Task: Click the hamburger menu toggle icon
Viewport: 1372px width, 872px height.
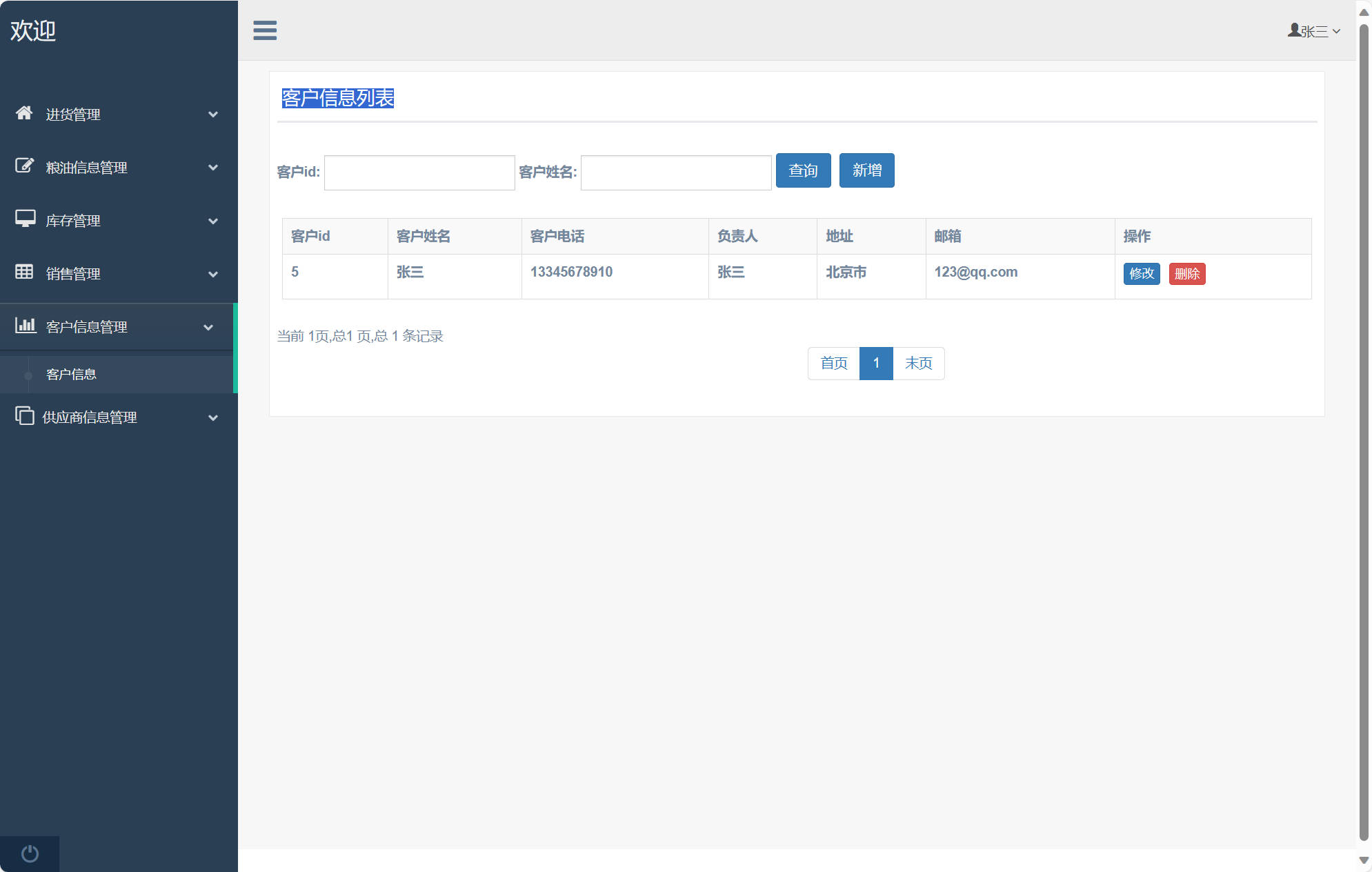Action: [x=265, y=30]
